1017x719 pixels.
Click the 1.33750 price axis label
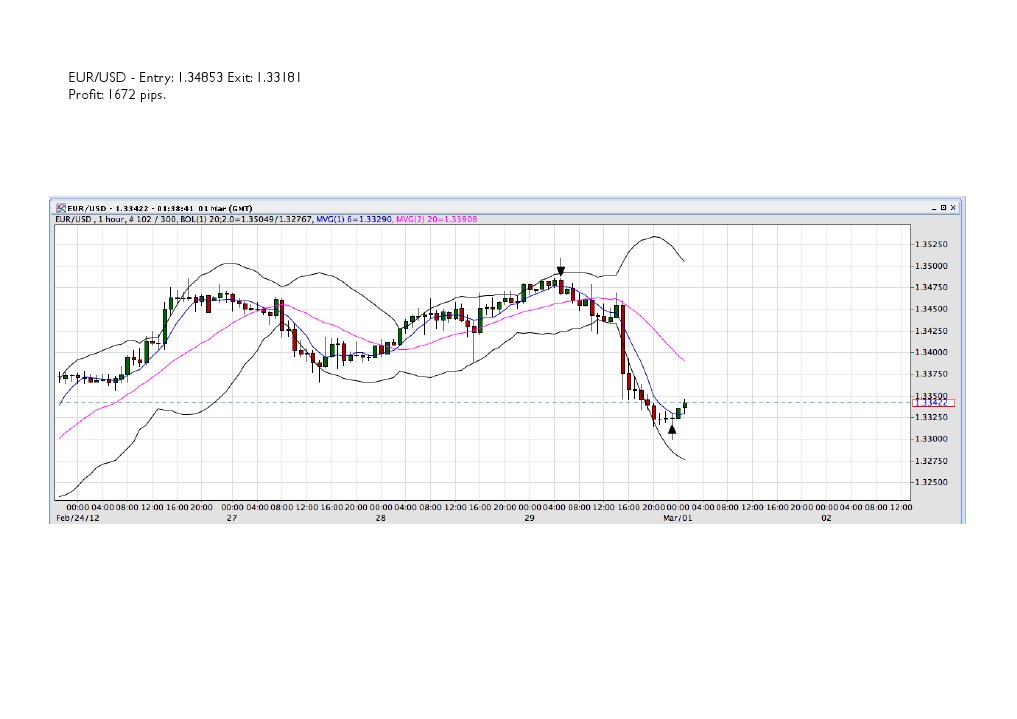coord(931,374)
